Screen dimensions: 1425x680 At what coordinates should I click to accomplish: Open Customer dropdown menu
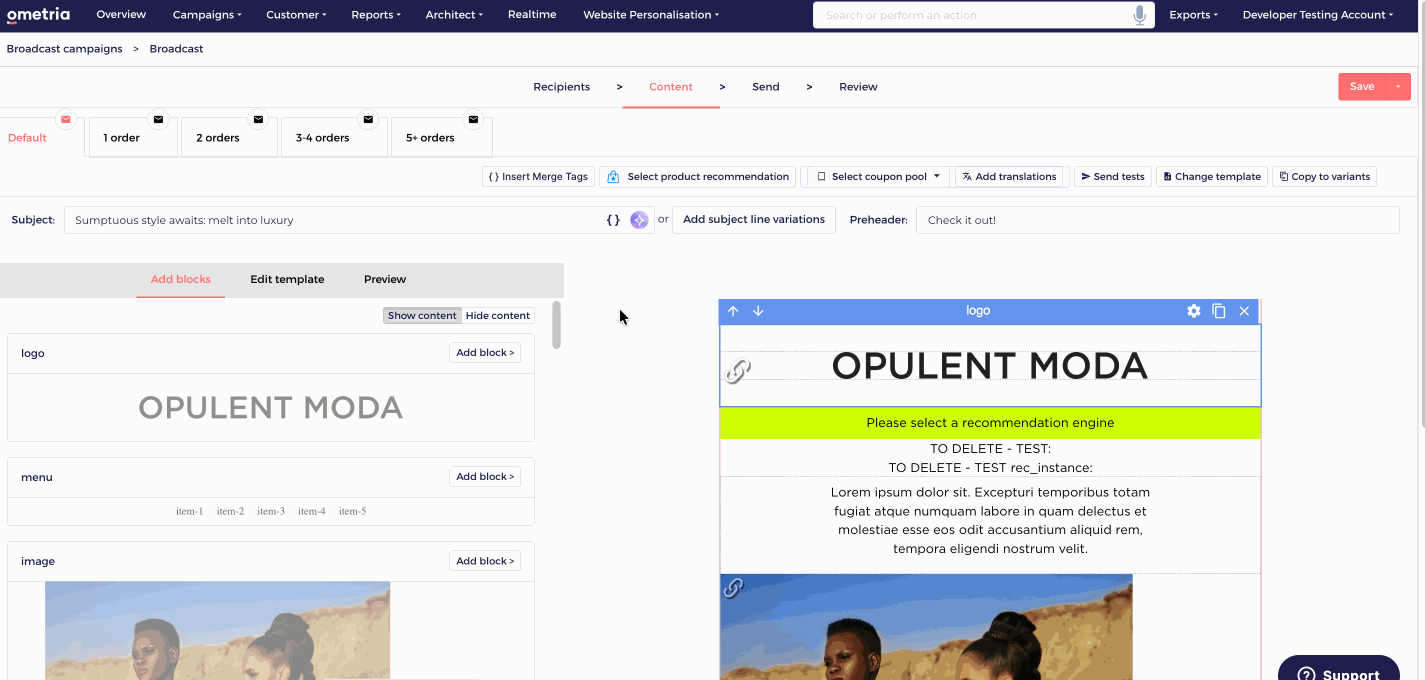coord(296,15)
